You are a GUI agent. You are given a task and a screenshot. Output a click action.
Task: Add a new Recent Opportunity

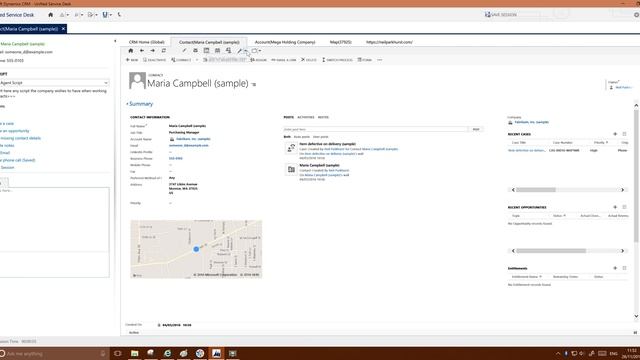tap(615, 207)
